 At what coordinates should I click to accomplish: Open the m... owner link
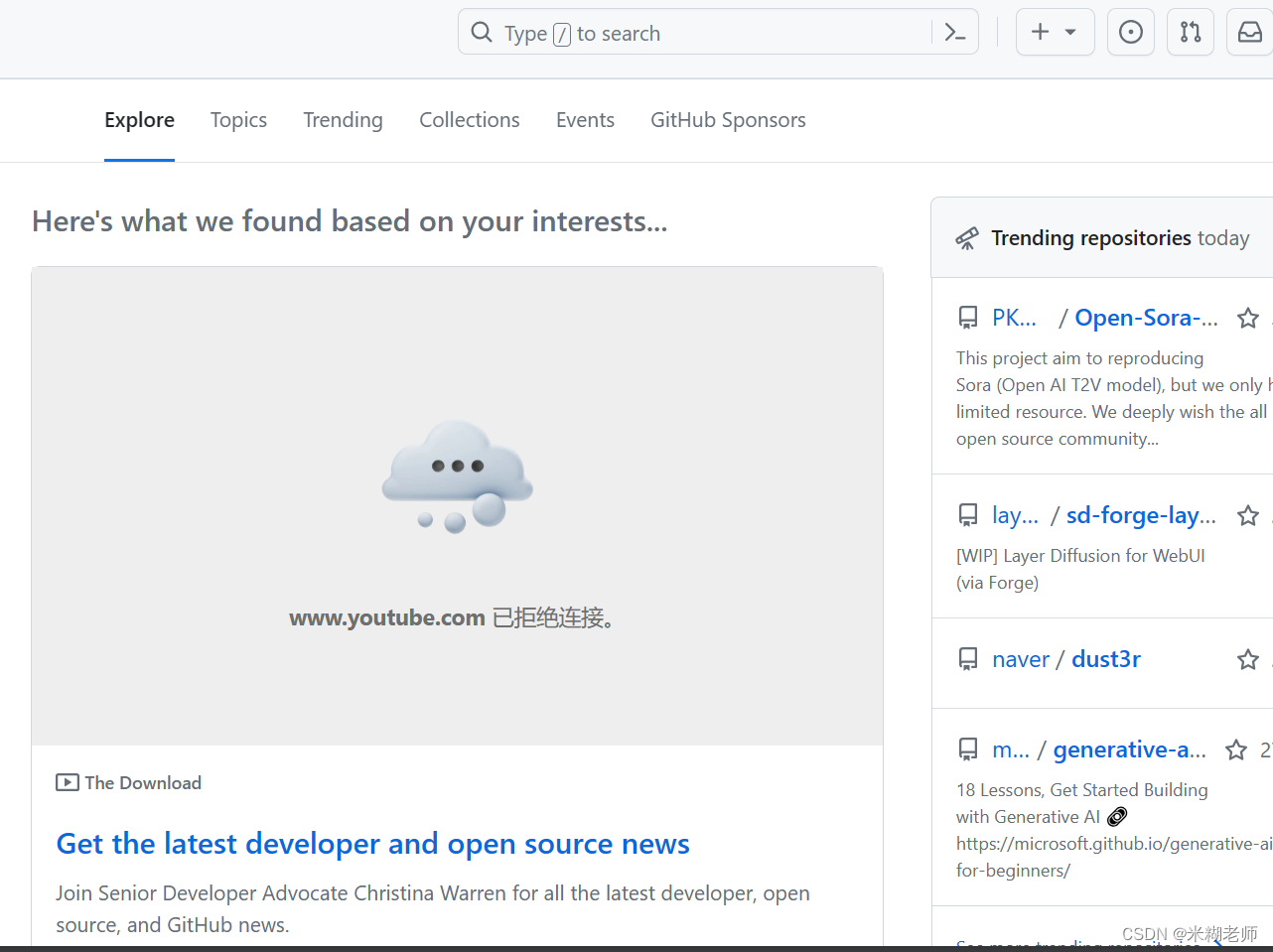click(x=1011, y=749)
